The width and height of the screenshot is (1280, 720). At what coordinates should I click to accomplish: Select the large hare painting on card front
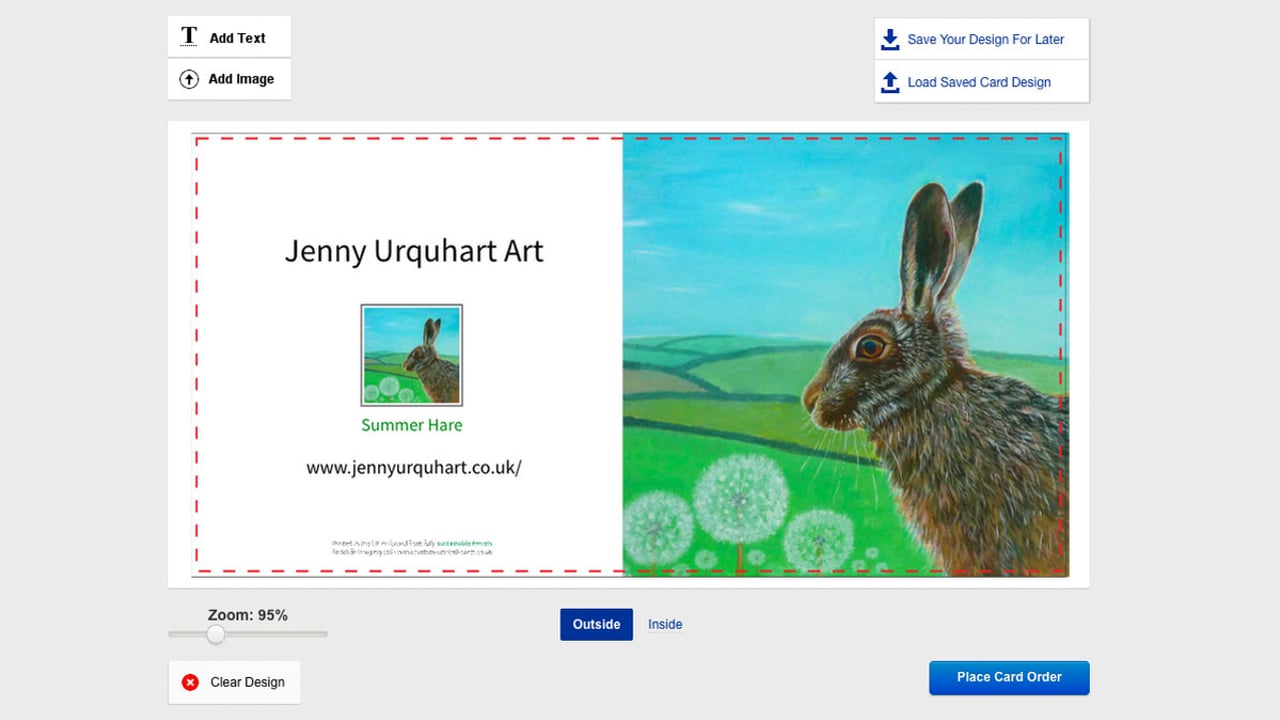(845, 354)
